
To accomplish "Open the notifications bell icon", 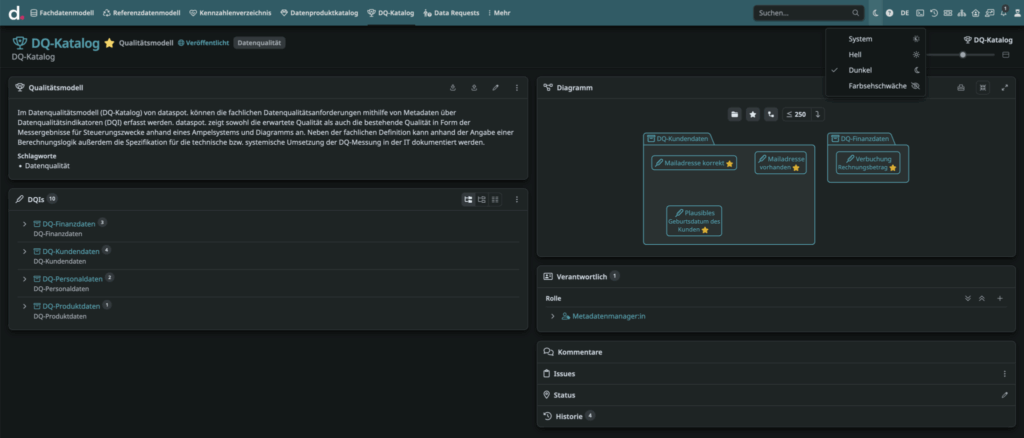I will [1004, 12].
